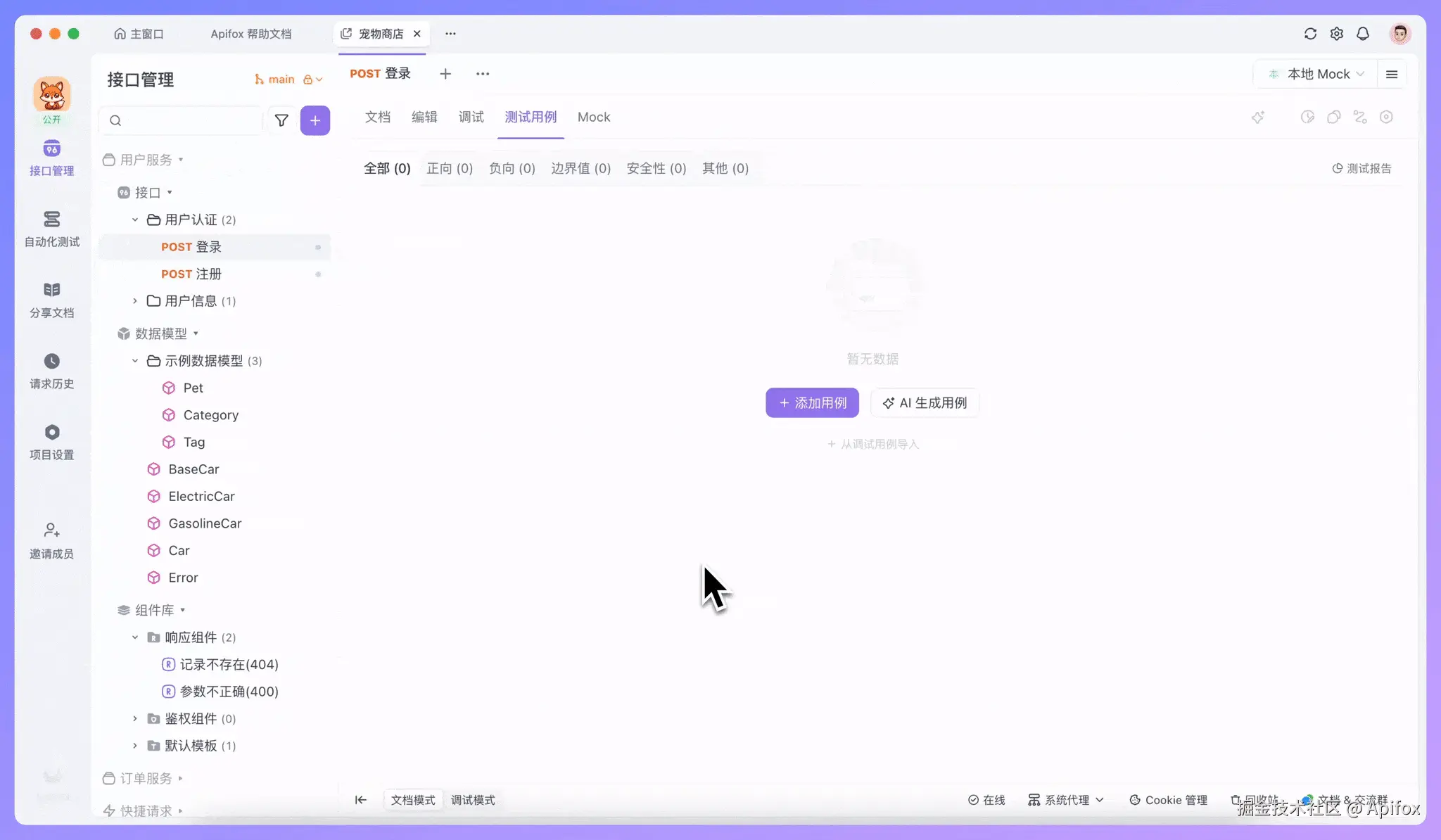This screenshot has width=1441, height=840.
Task: Switch to 调试模式
Action: [473, 800]
